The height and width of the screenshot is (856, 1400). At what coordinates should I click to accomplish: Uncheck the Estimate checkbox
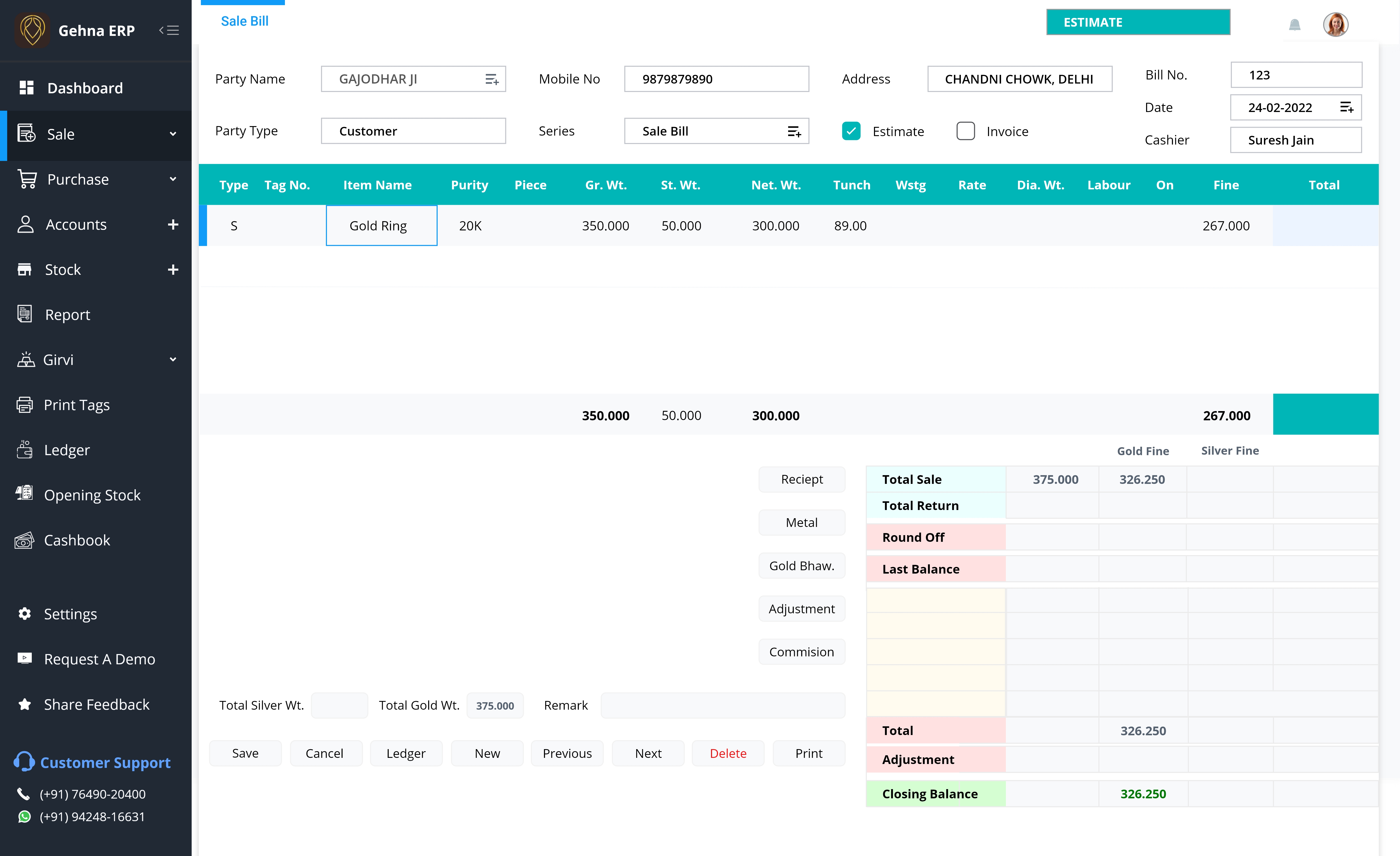tap(851, 131)
